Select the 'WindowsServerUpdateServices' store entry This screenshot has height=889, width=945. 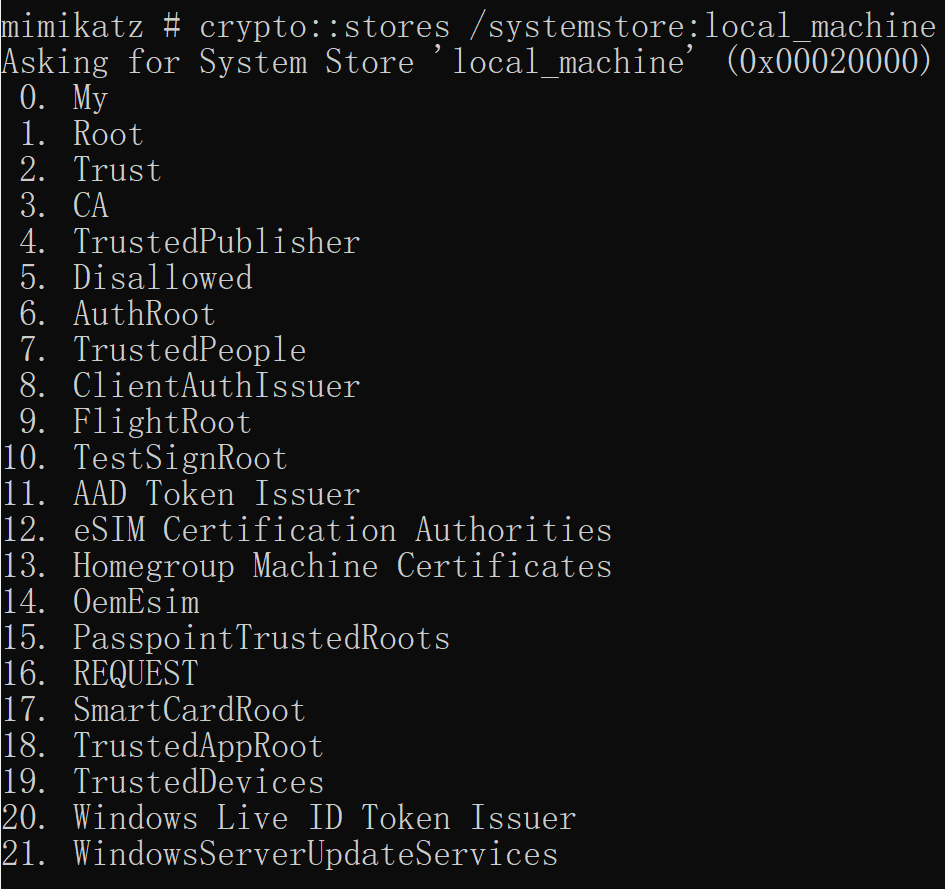coord(315,855)
